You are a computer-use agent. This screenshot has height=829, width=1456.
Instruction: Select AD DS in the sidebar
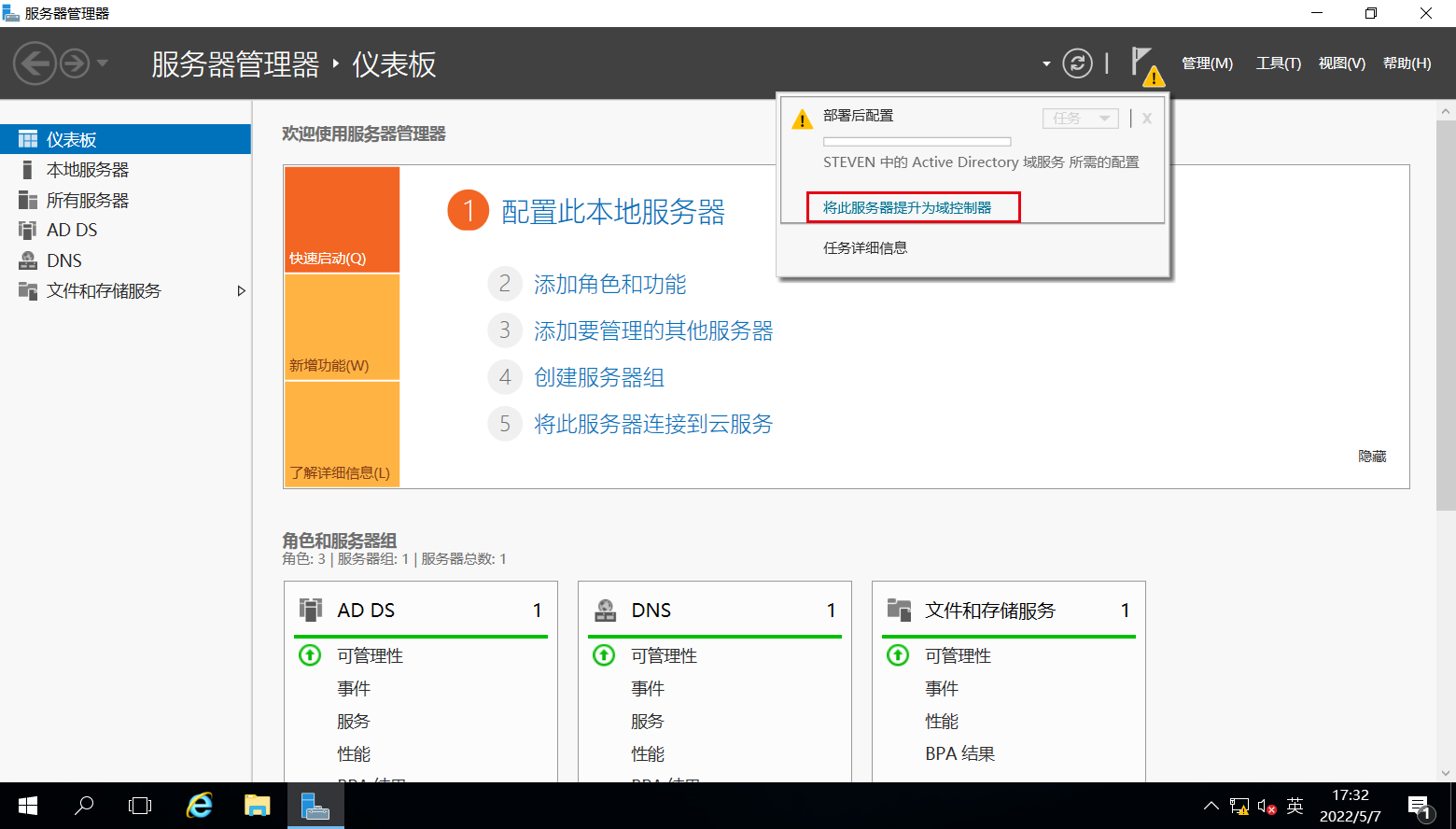click(125, 230)
